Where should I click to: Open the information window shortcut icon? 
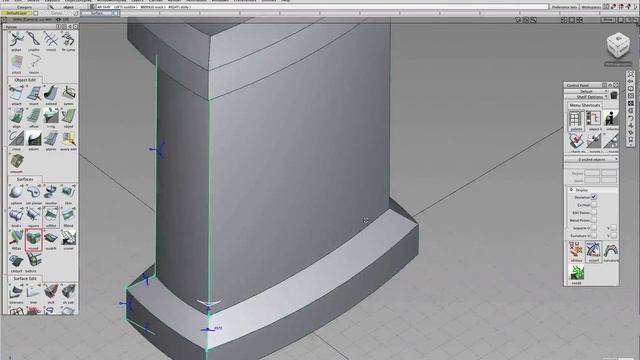click(x=611, y=121)
